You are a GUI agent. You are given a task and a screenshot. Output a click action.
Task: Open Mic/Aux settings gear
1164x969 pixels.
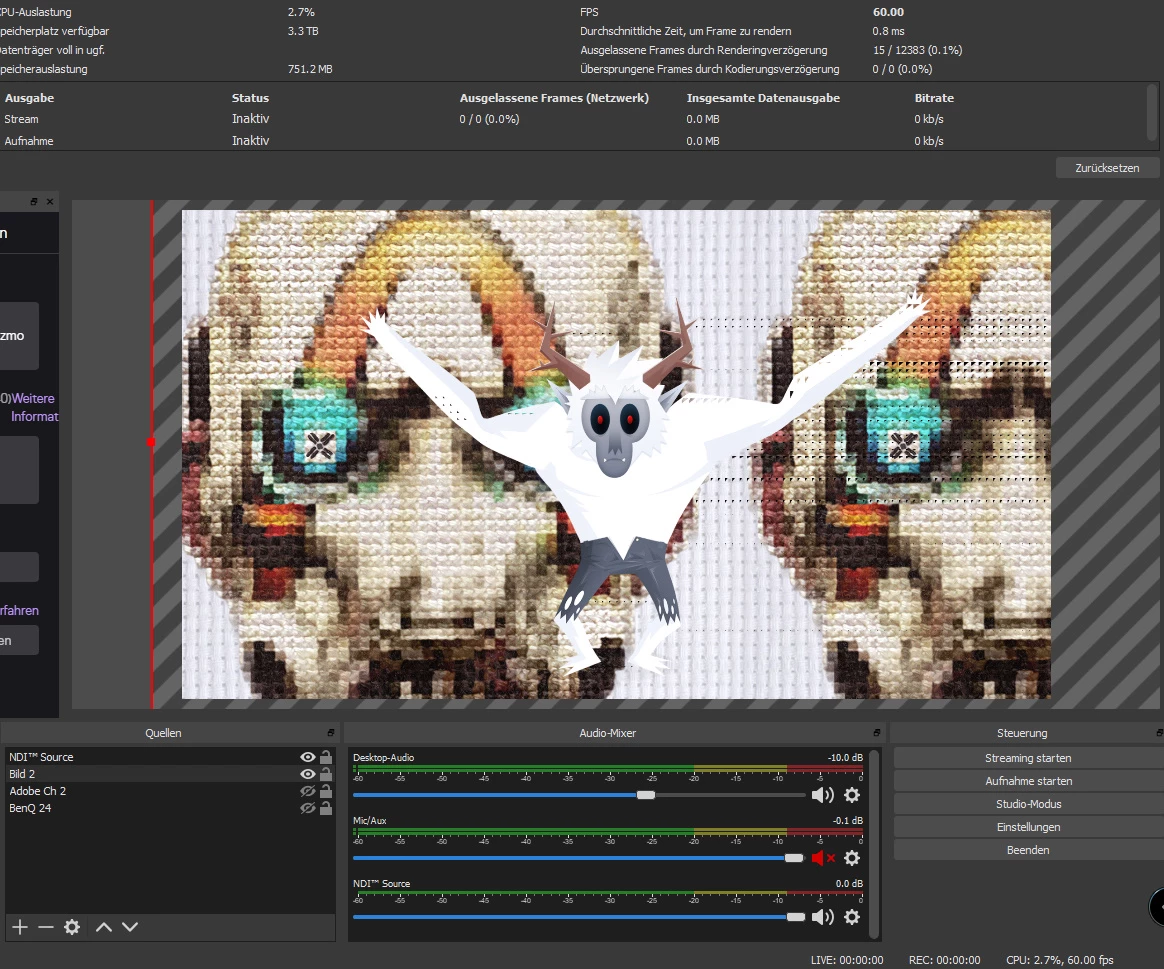[852, 858]
